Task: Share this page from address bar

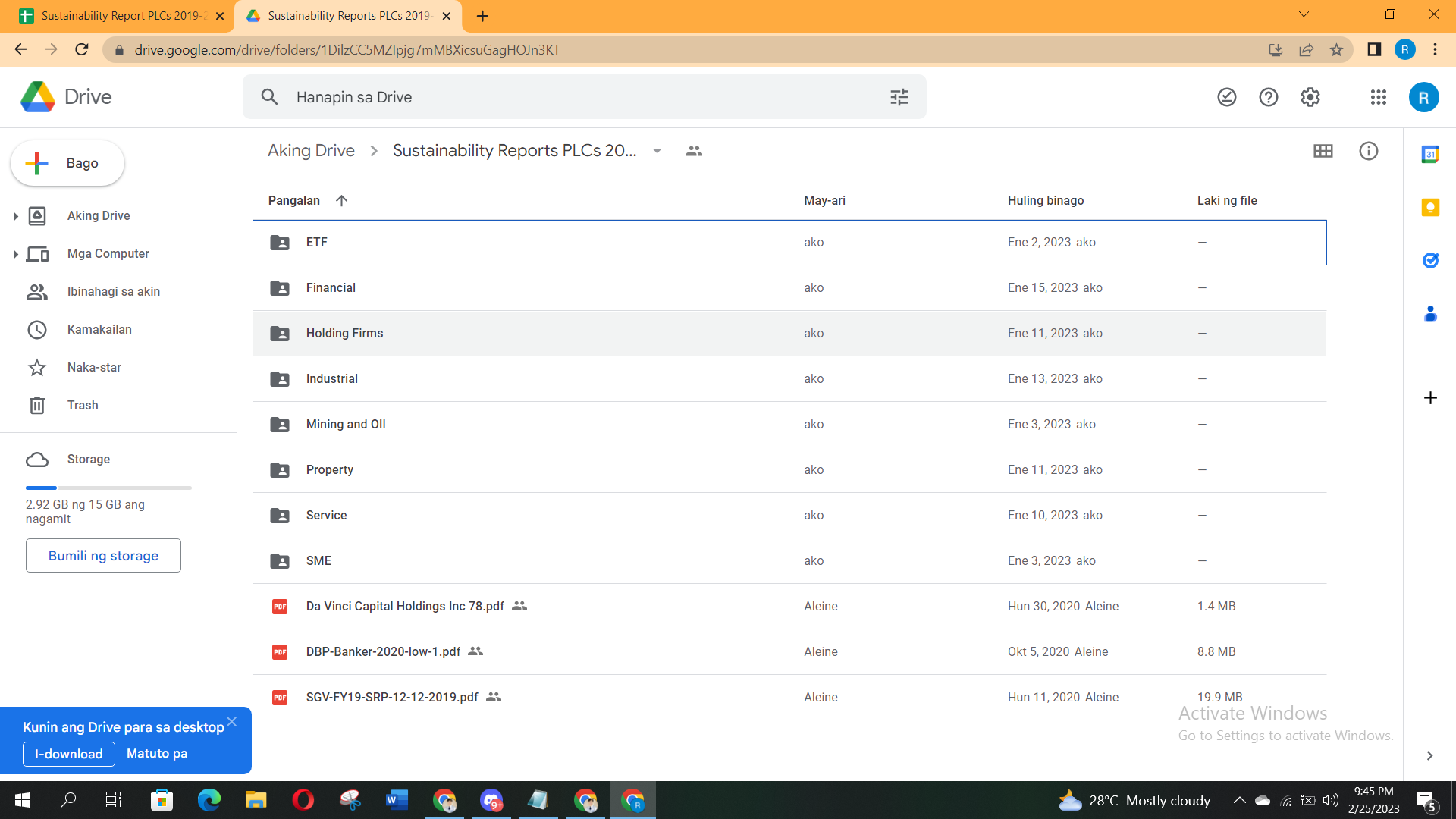Action: pyautogui.click(x=1306, y=50)
